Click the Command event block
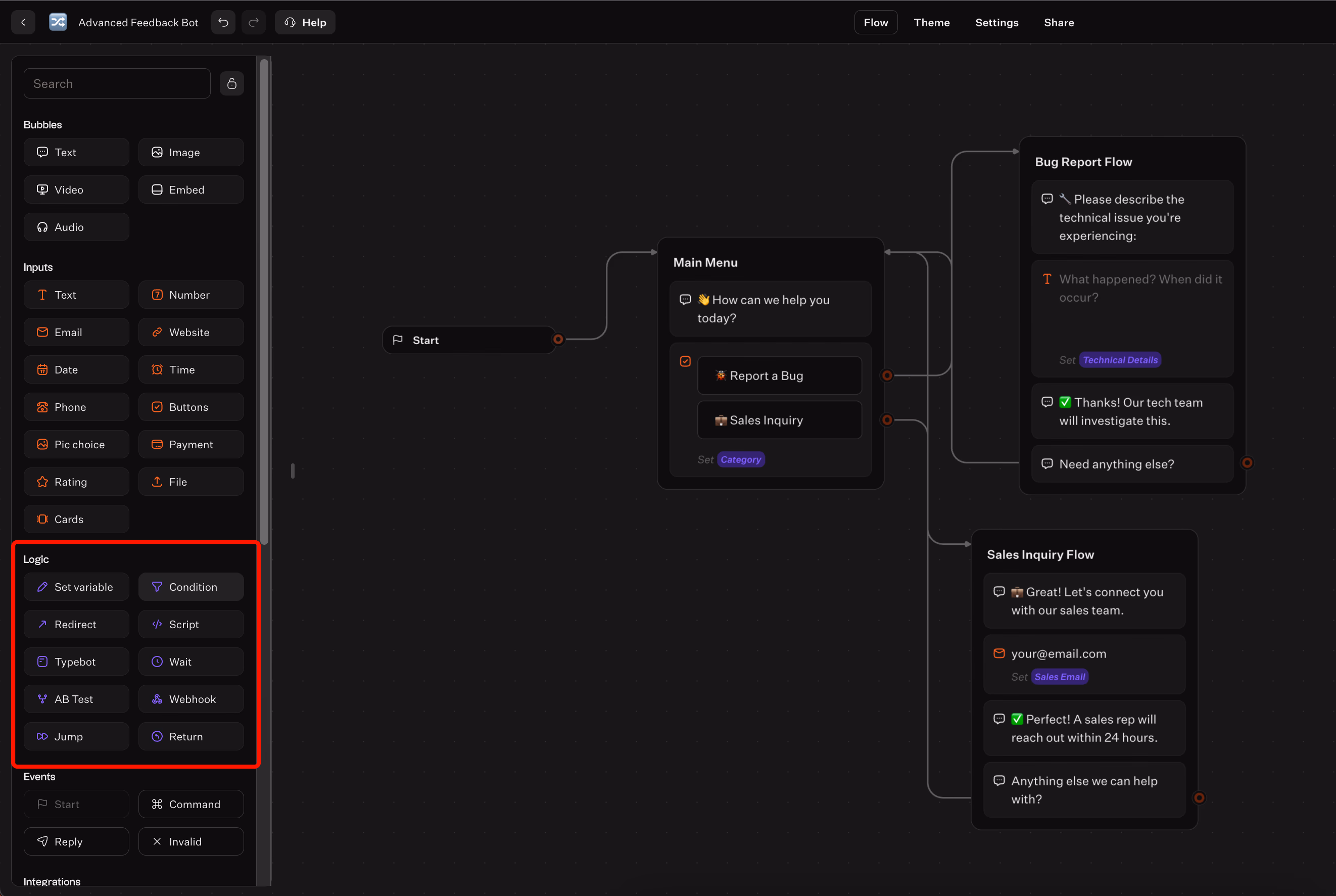 point(192,804)
